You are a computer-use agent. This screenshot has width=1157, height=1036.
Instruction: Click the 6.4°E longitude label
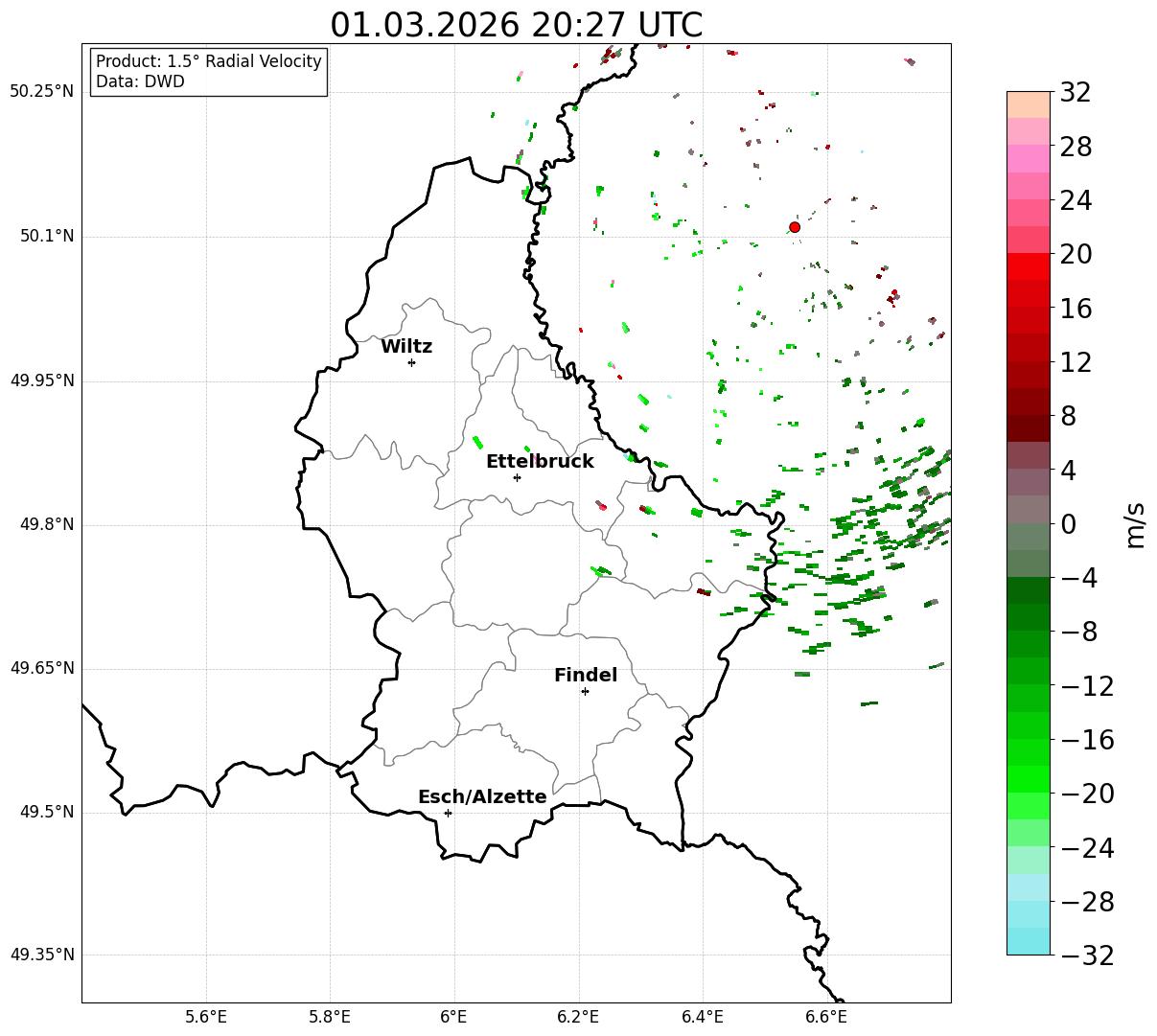[703, 1017]
